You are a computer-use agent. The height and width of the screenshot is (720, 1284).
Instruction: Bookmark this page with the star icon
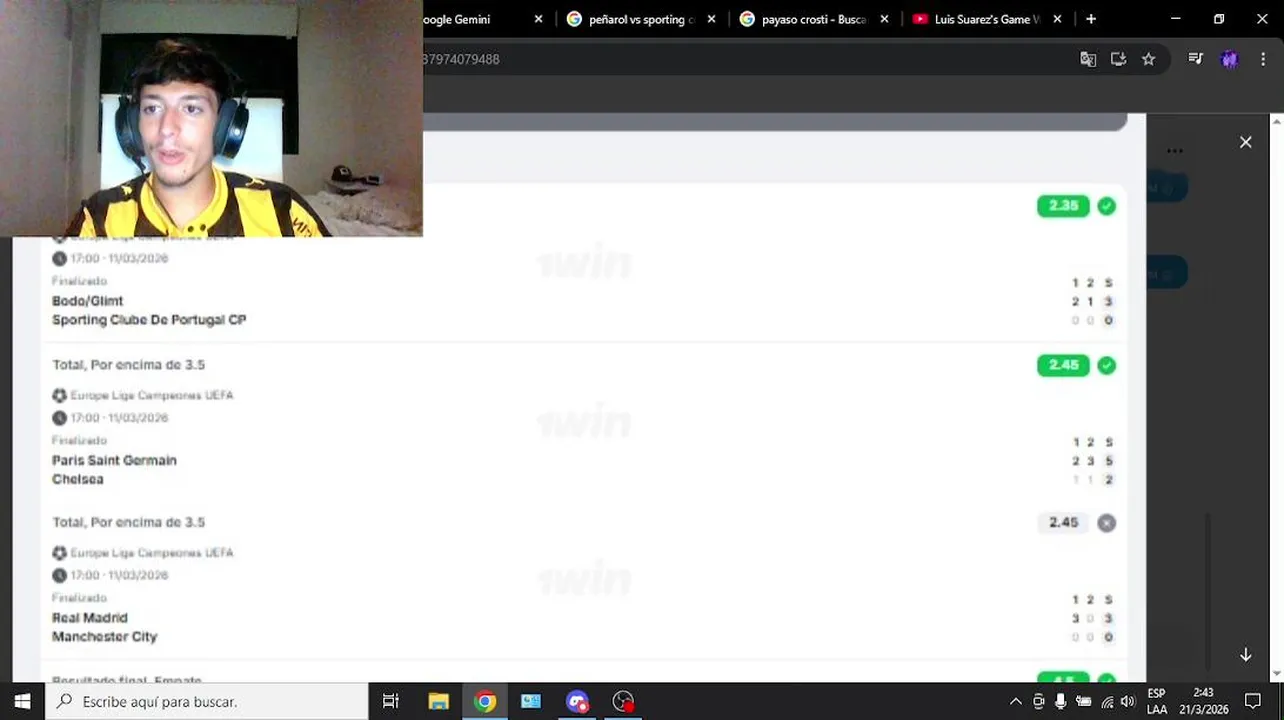click(x=1149, y=59)
